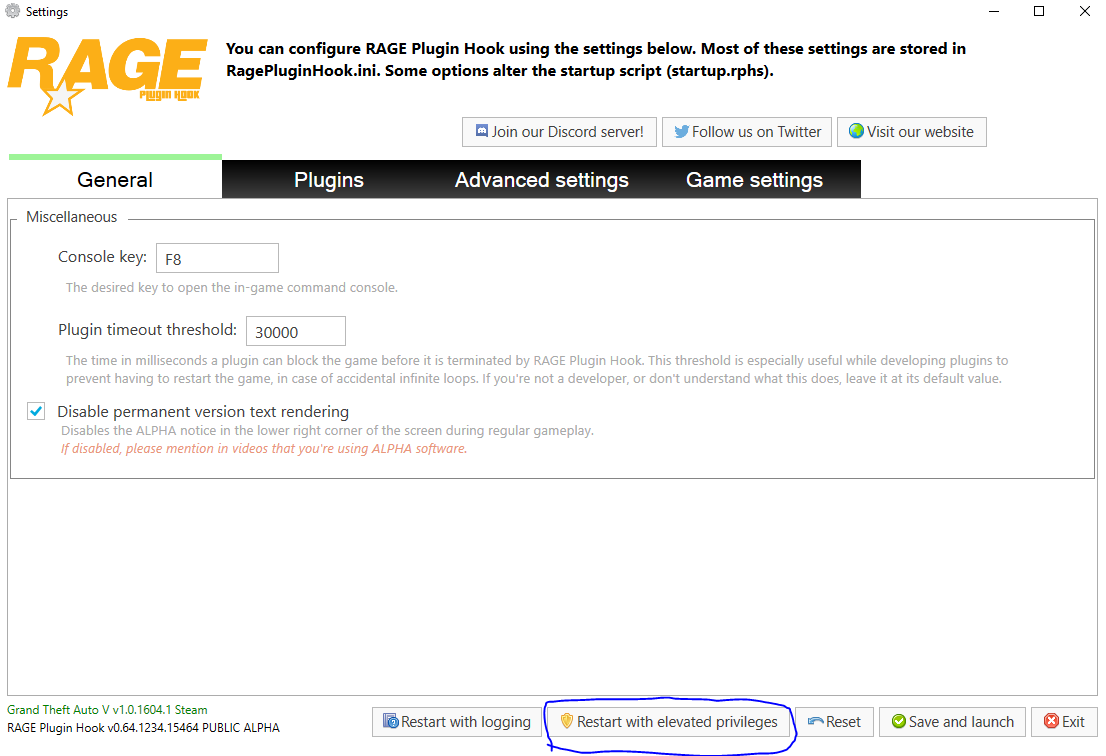Click the Exit button
This screenshot has height=756, width=1106.
1064,721
